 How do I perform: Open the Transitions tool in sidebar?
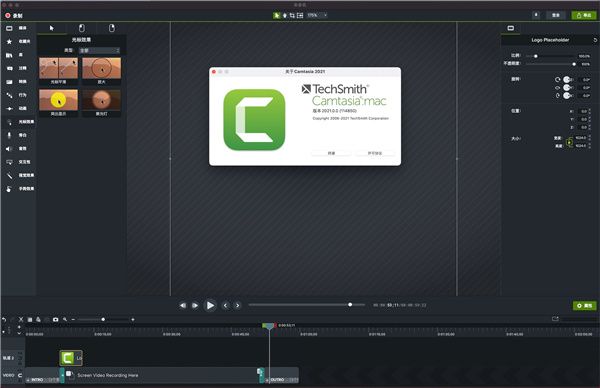coord(17,82)
